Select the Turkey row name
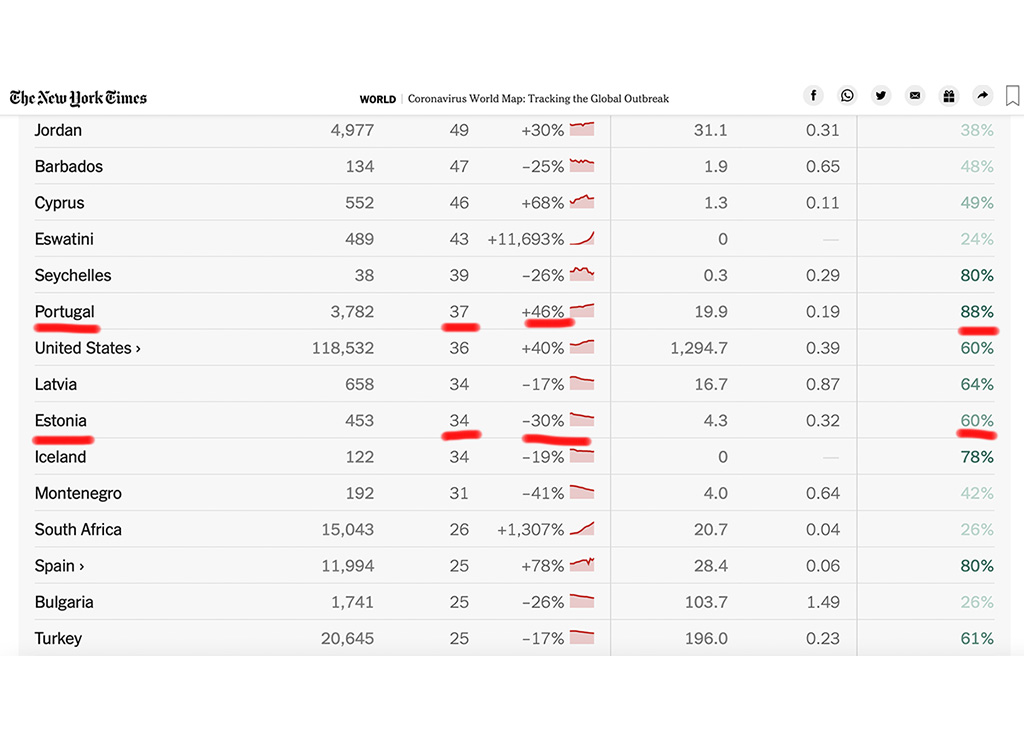The width and height of the screenshot is (1024, 739). [x=58, y=639]
